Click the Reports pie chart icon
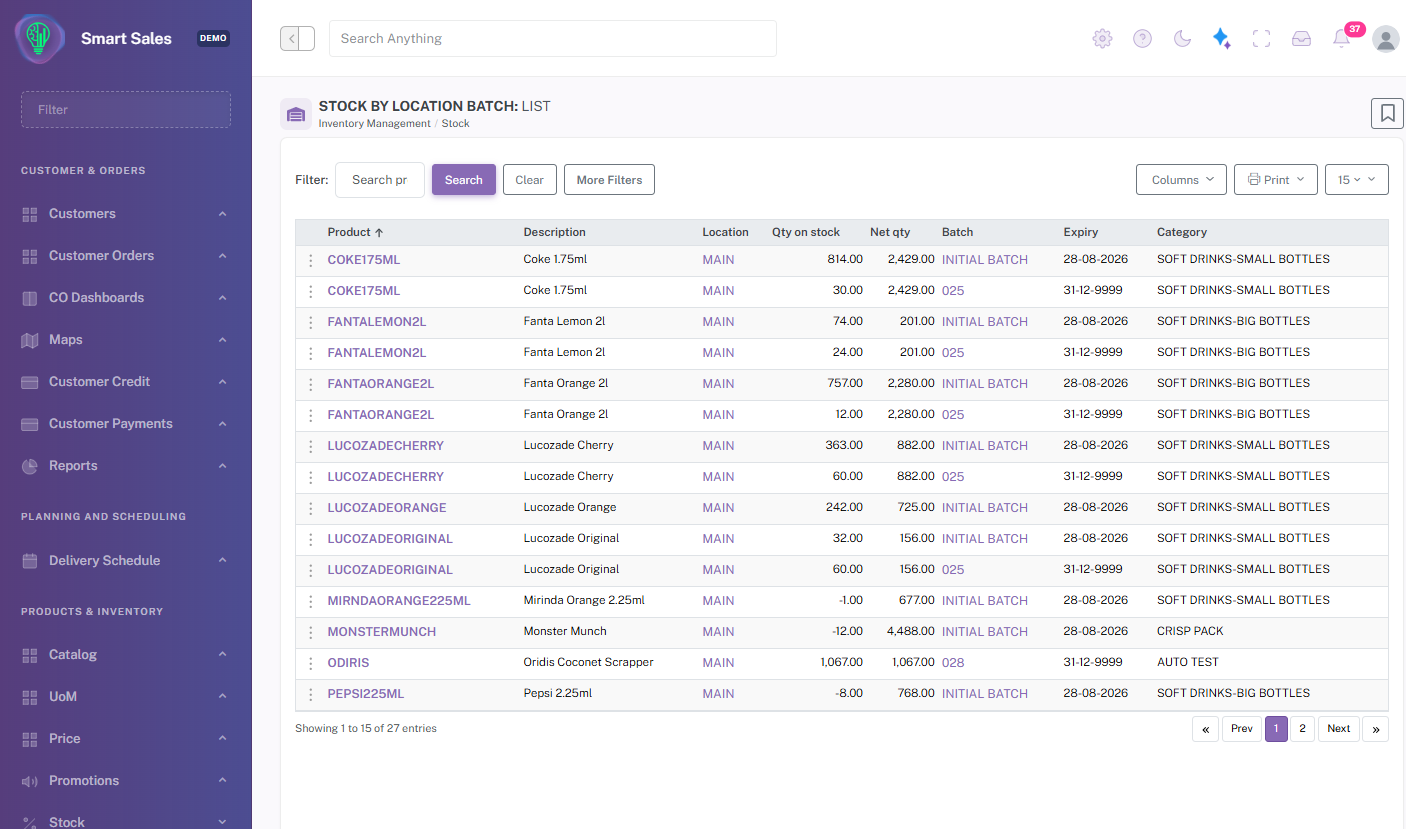 point(29,466)
